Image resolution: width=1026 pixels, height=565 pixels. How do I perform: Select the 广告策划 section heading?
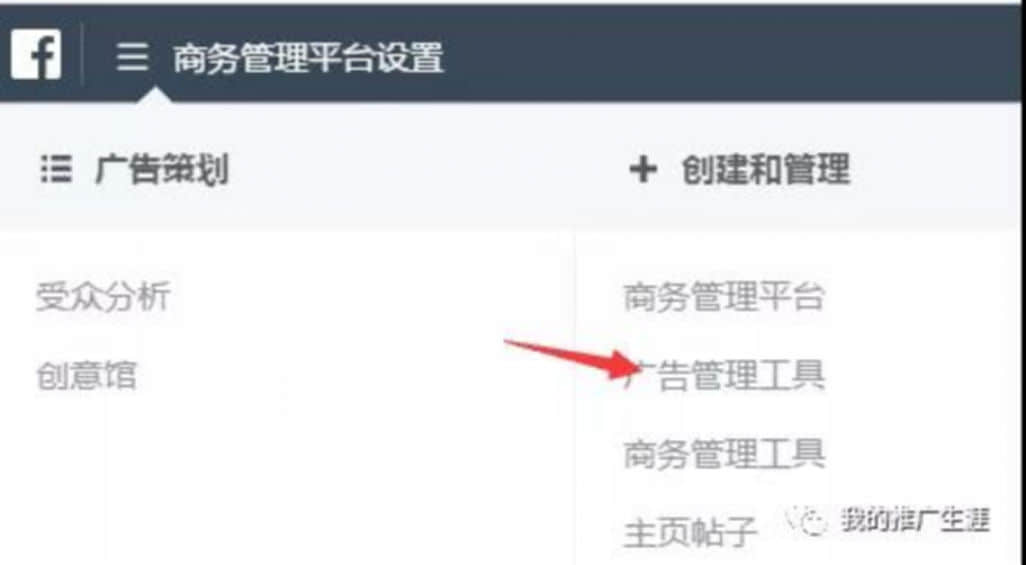tap(162, 170)
